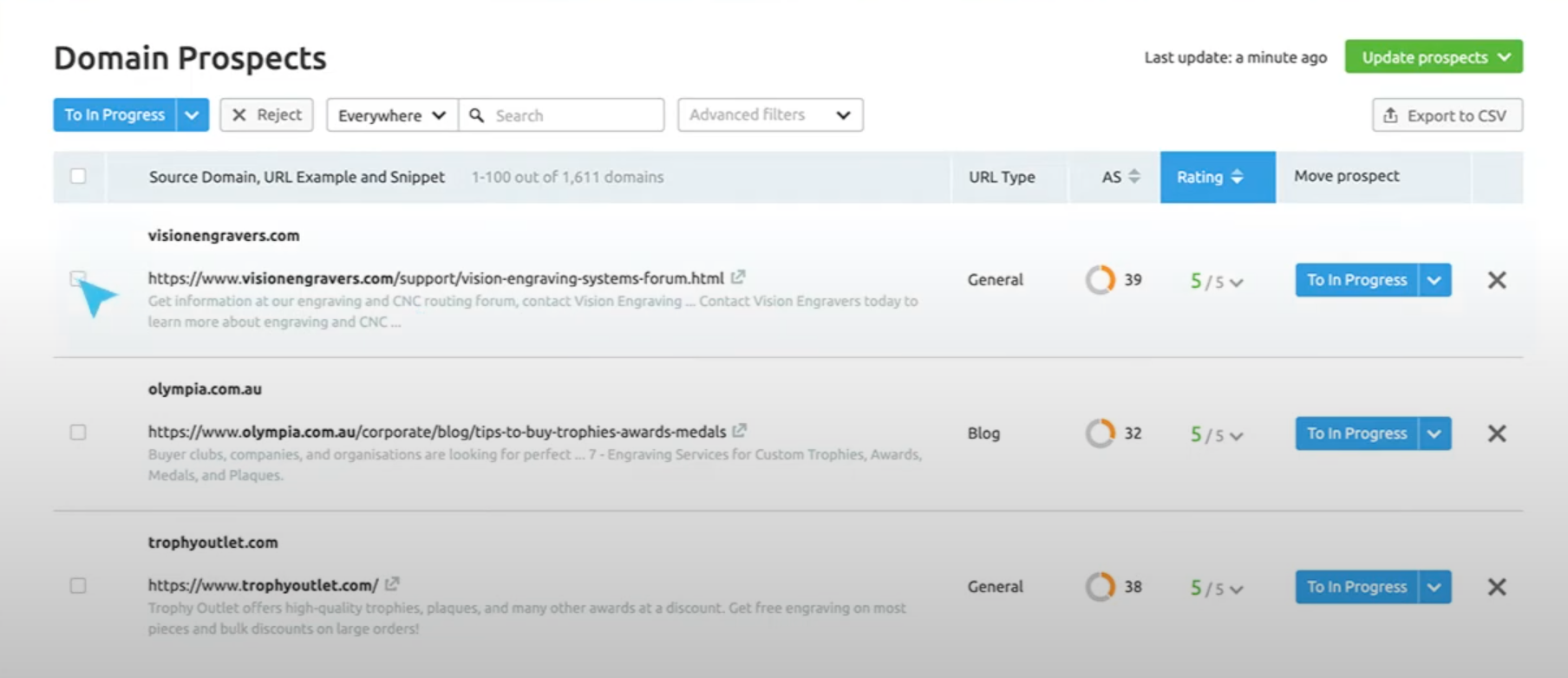Click the olympia.com.au domain heading
1568x678 pixels.
[x=205, y=389]
